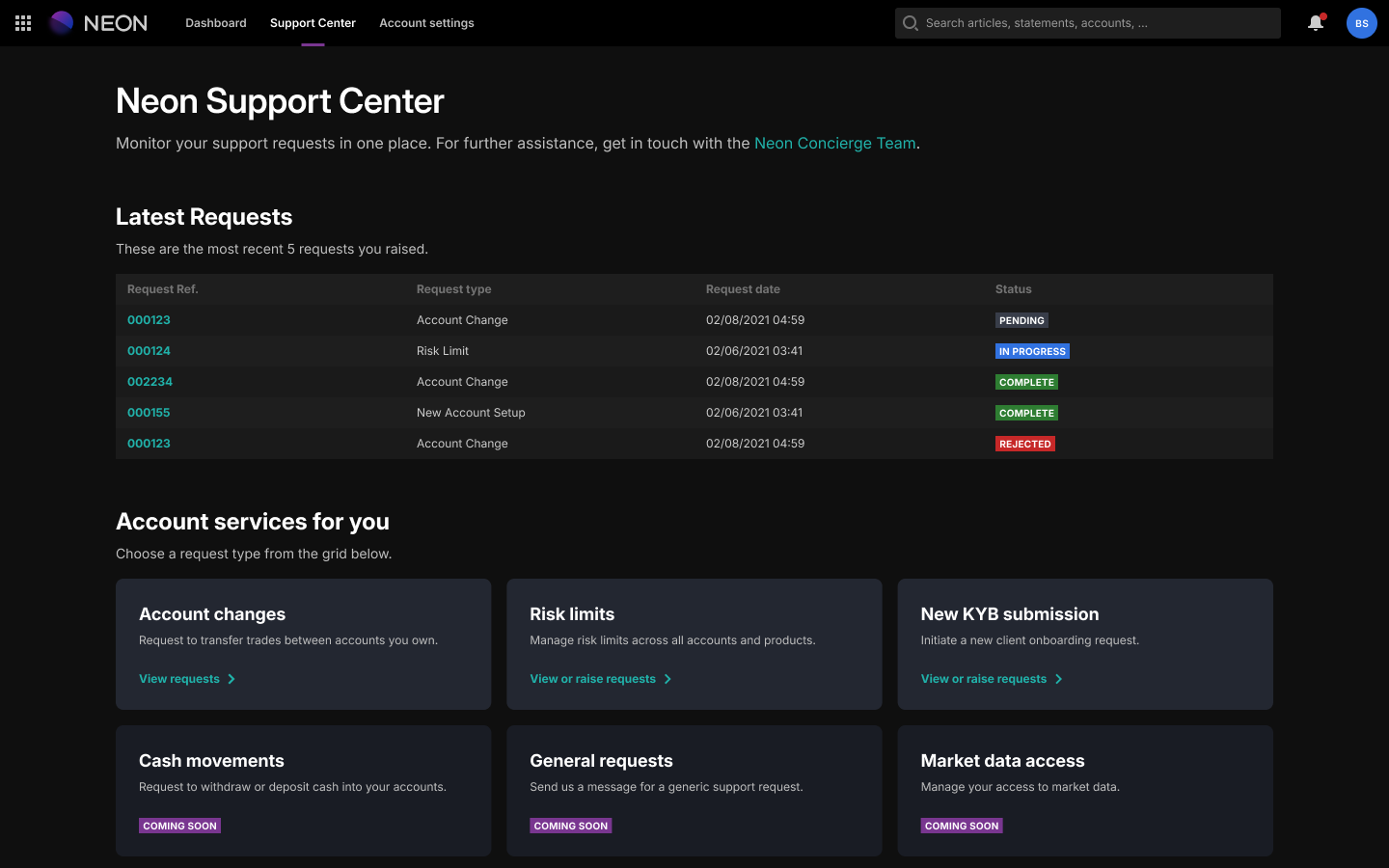The height and width of the screenshot is (868, 1389).
Task: Open request reference 002234
Action: point(150,382)
